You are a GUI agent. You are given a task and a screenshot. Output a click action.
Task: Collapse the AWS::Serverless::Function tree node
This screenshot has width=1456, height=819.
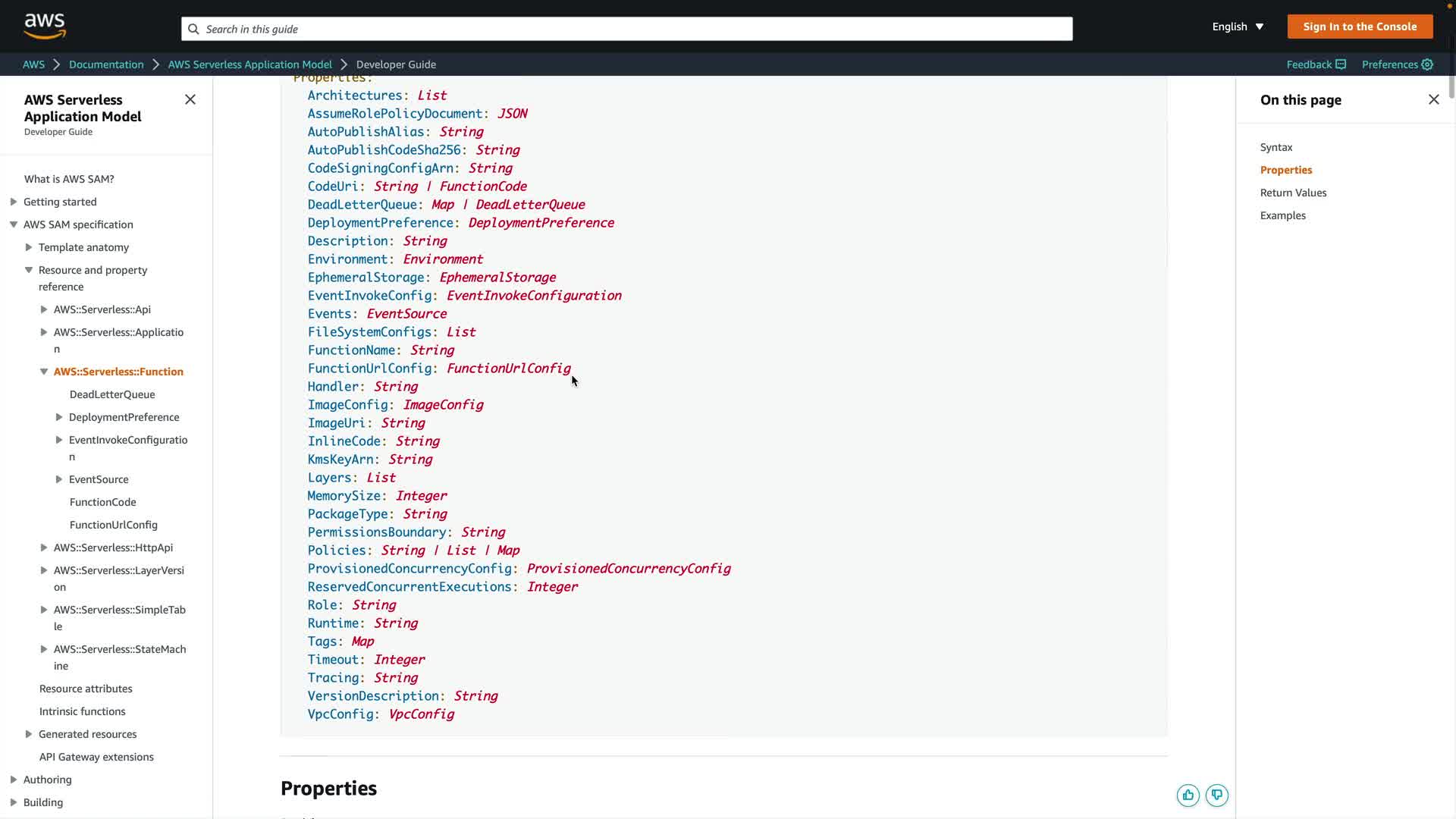coord(44,372)
